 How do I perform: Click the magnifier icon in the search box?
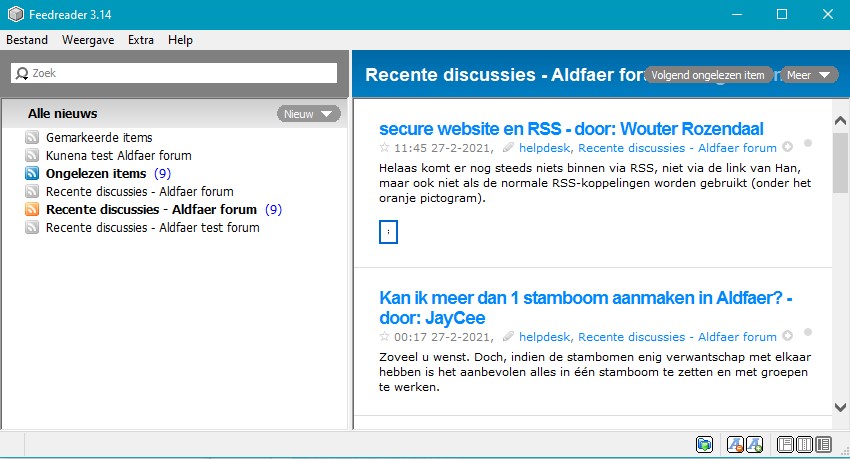point(22,73)
